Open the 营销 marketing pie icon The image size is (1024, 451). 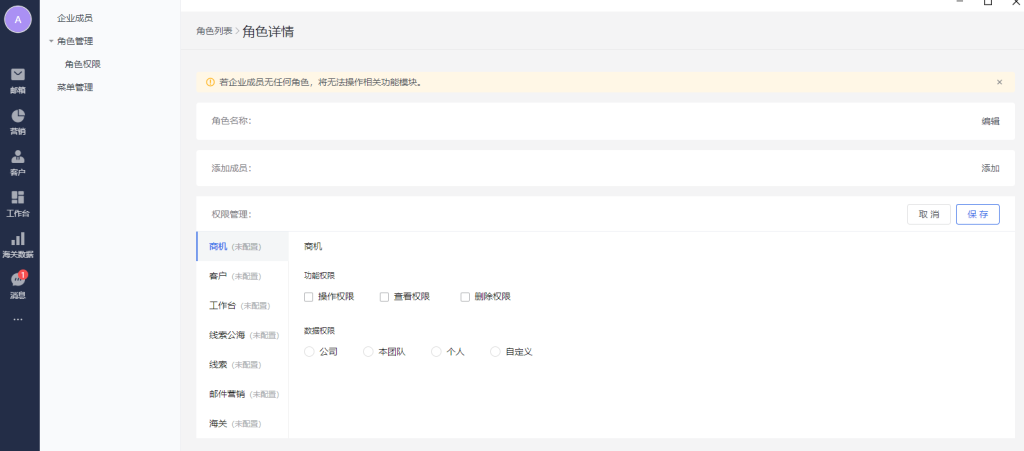[18, 116]
